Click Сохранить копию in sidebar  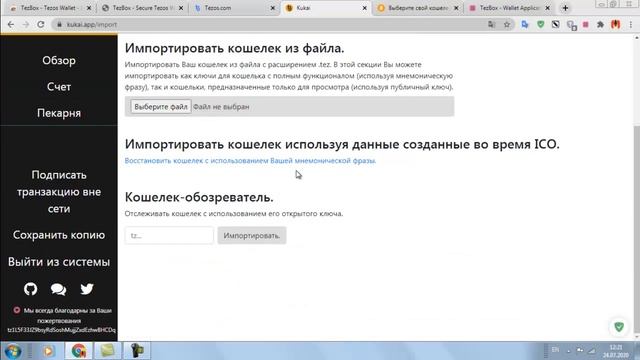[x=59, y=235]
